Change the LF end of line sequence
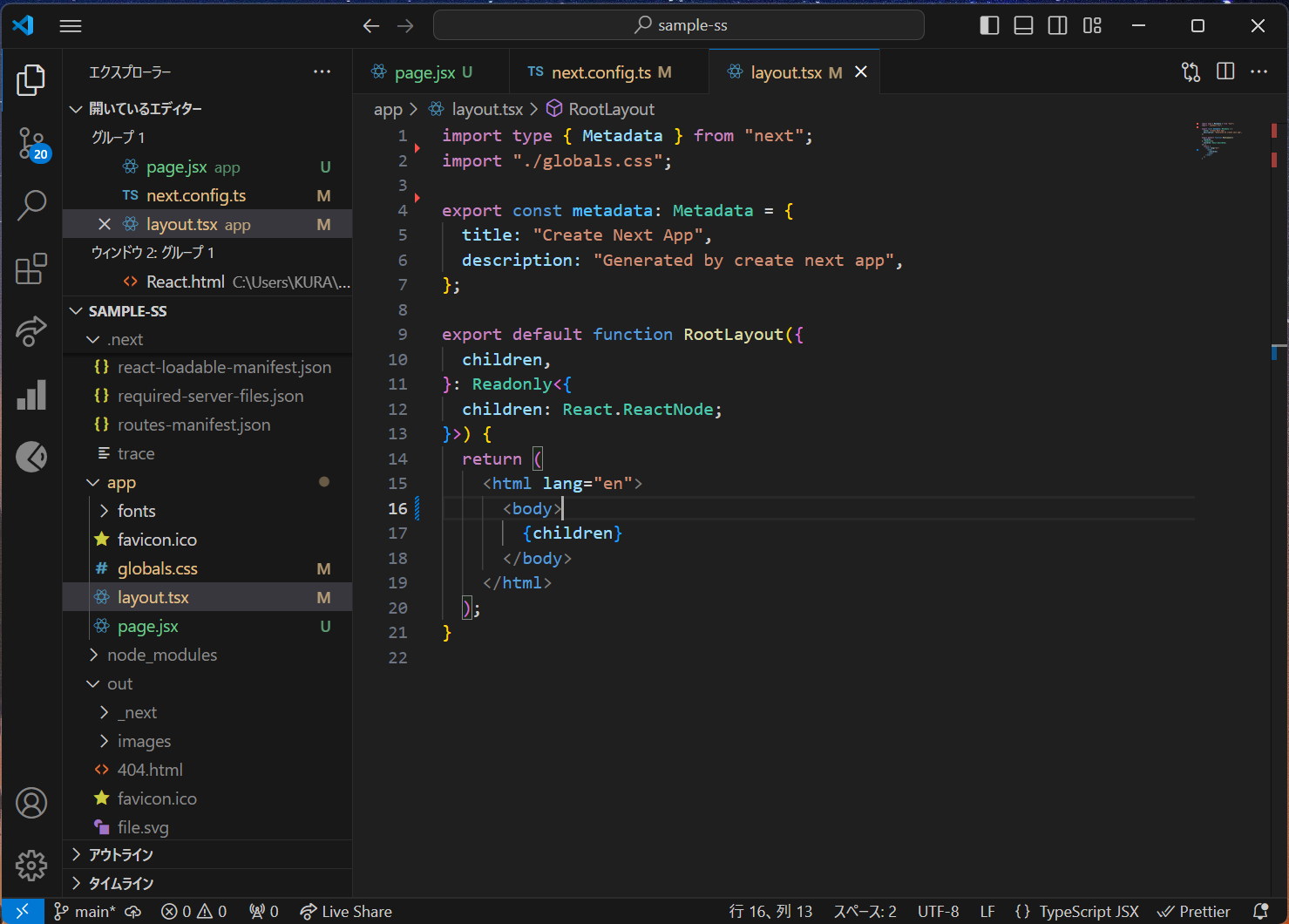Viewport: 1289px width, 924px height. 987,911
